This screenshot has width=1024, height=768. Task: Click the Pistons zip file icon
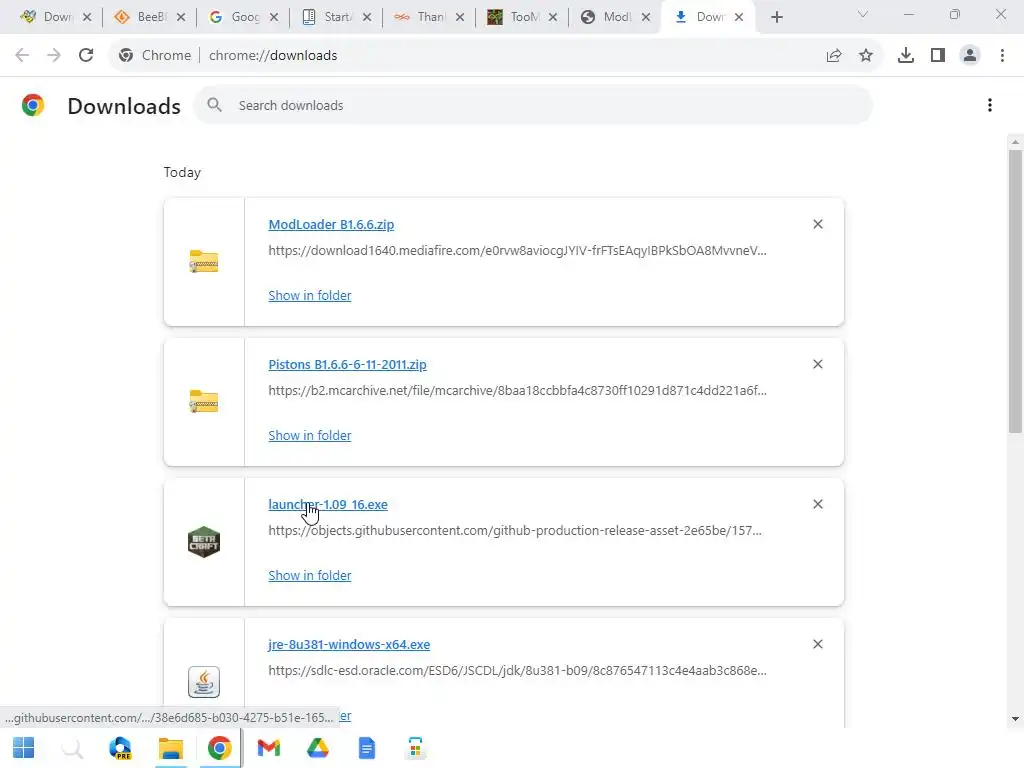[204, 401]
